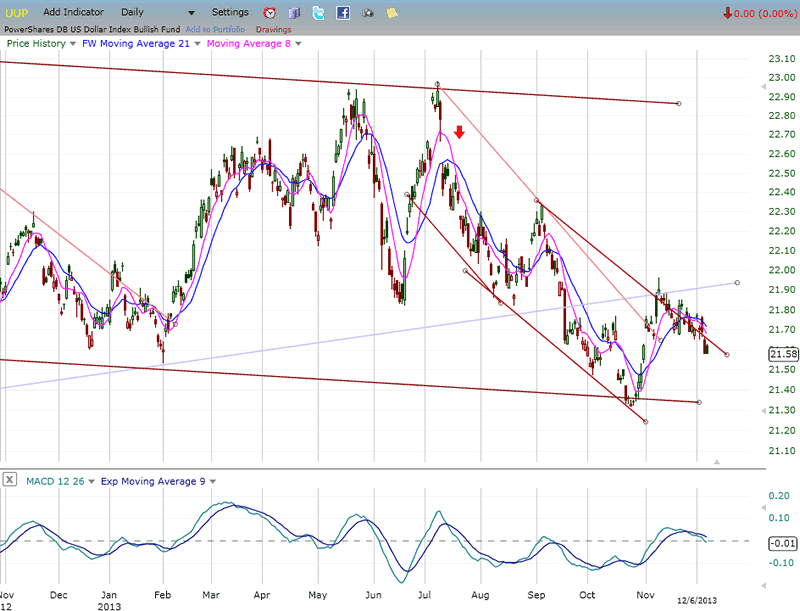This screenshot has height=611, width=800.
Task: Open the Exp Moving Average 9 dropdown
Action: click(211, 481)
